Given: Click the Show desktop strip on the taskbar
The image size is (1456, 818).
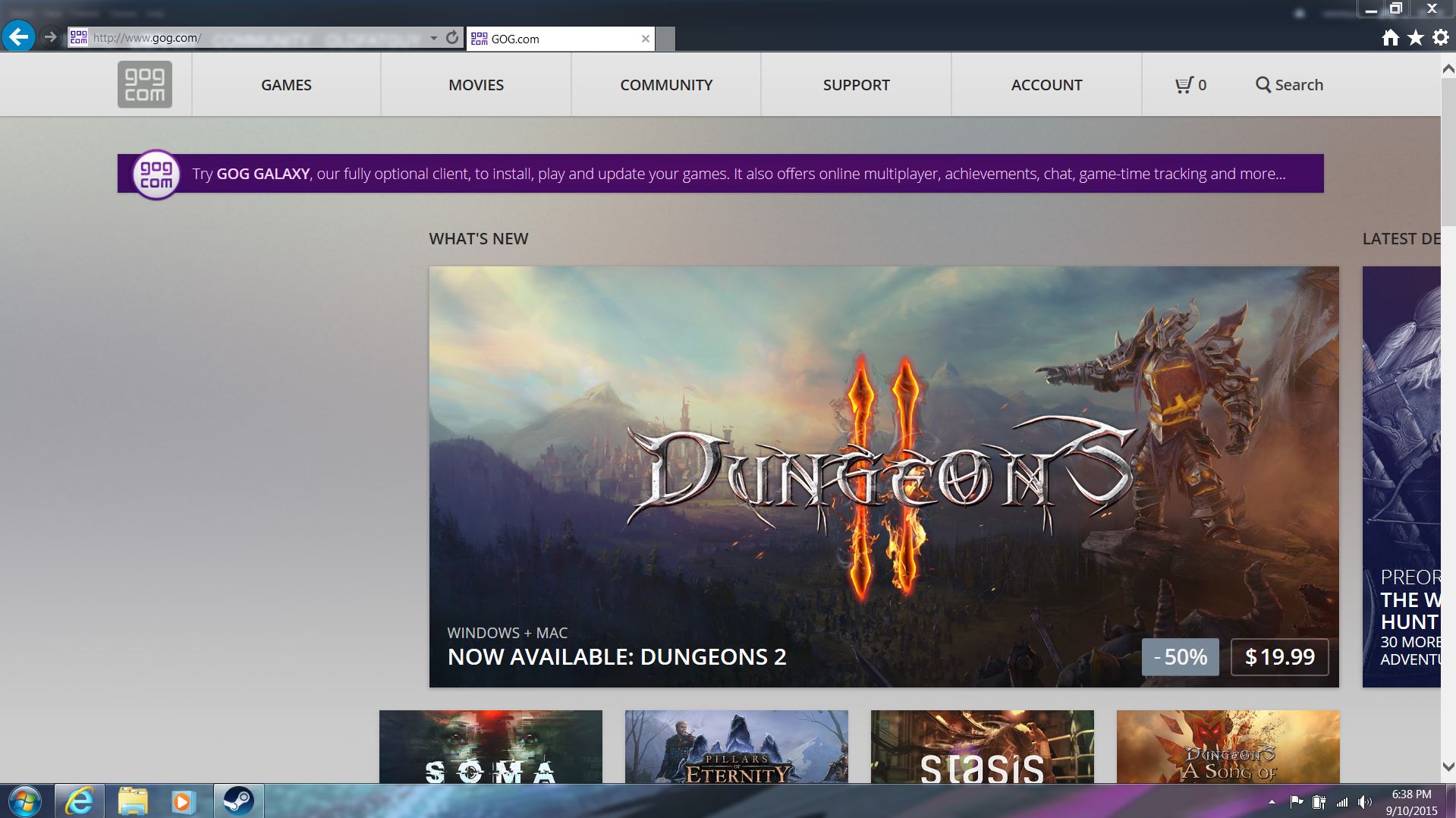Looking at the screenshot, I should tap(1451, 801).
